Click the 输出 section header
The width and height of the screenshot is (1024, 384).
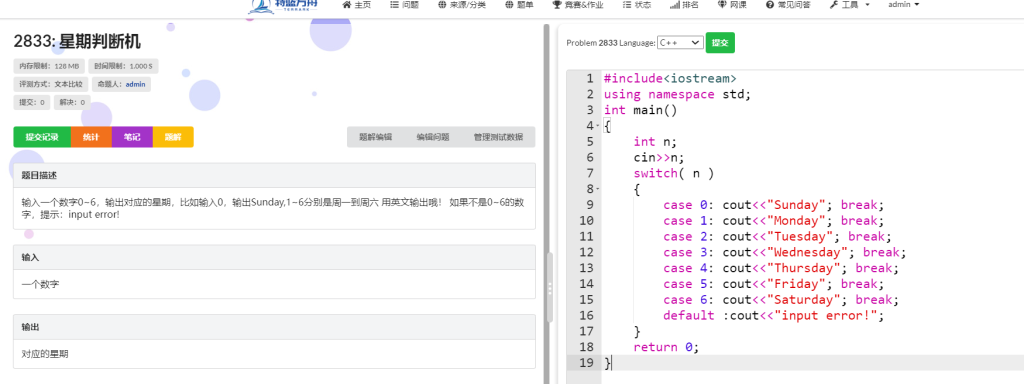[x=274, y=327]
